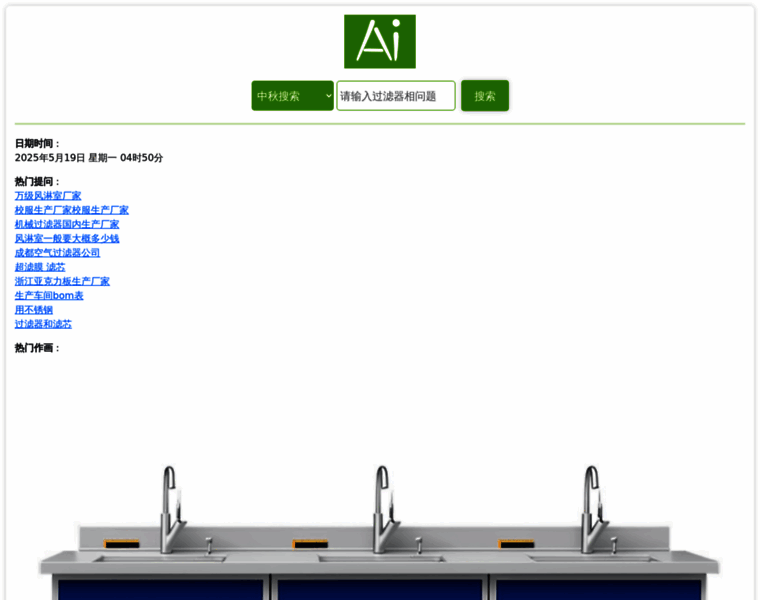Click the right orange sensor on countertop
This screenshot has width=760, height=600.
pyautogui.click(x=514, y=544)
